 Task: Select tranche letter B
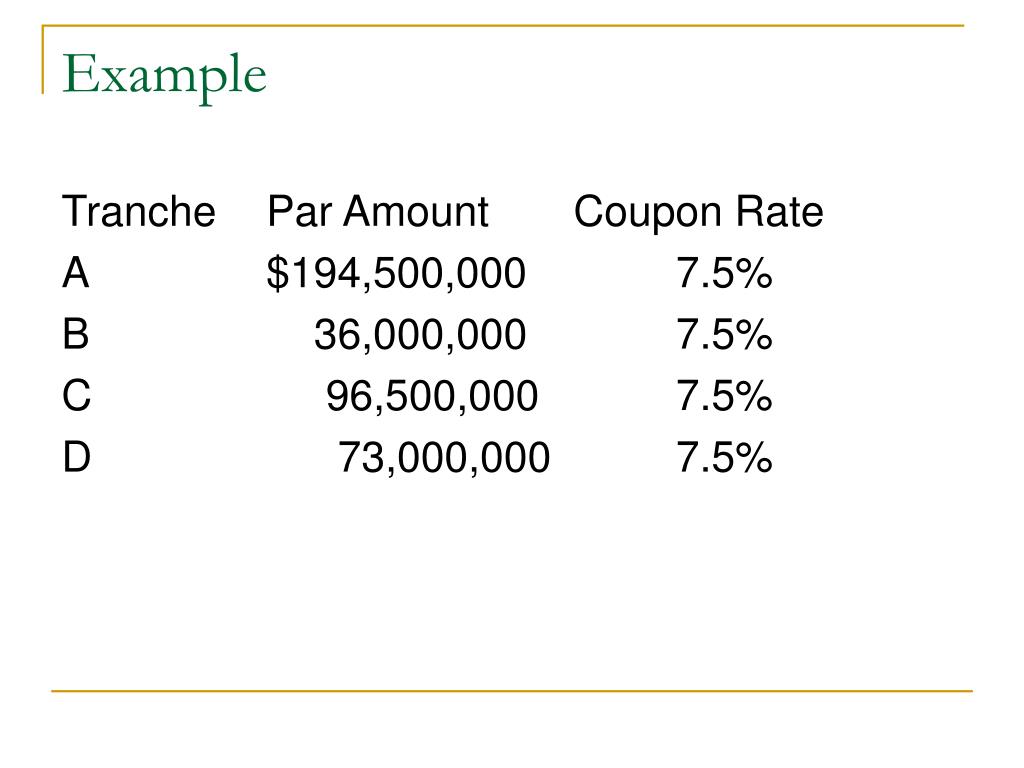point(76,336)
